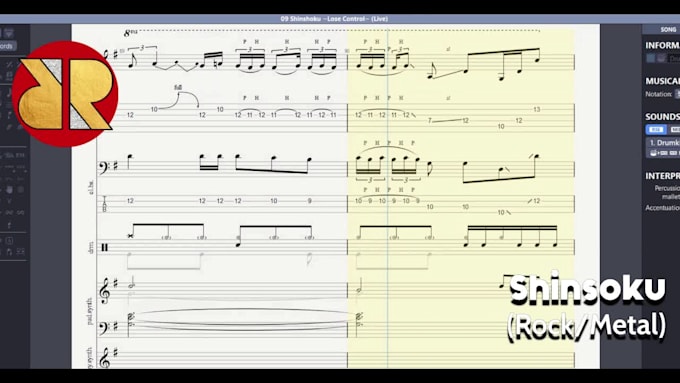Click the drum icon under 1. Drumkit
The image size is (680, 383).
[x=653, y=153]
